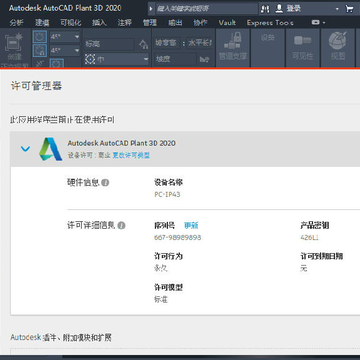Click the device name PC-IP43
This screenshot has height=360, width=360.
[167, 194]
